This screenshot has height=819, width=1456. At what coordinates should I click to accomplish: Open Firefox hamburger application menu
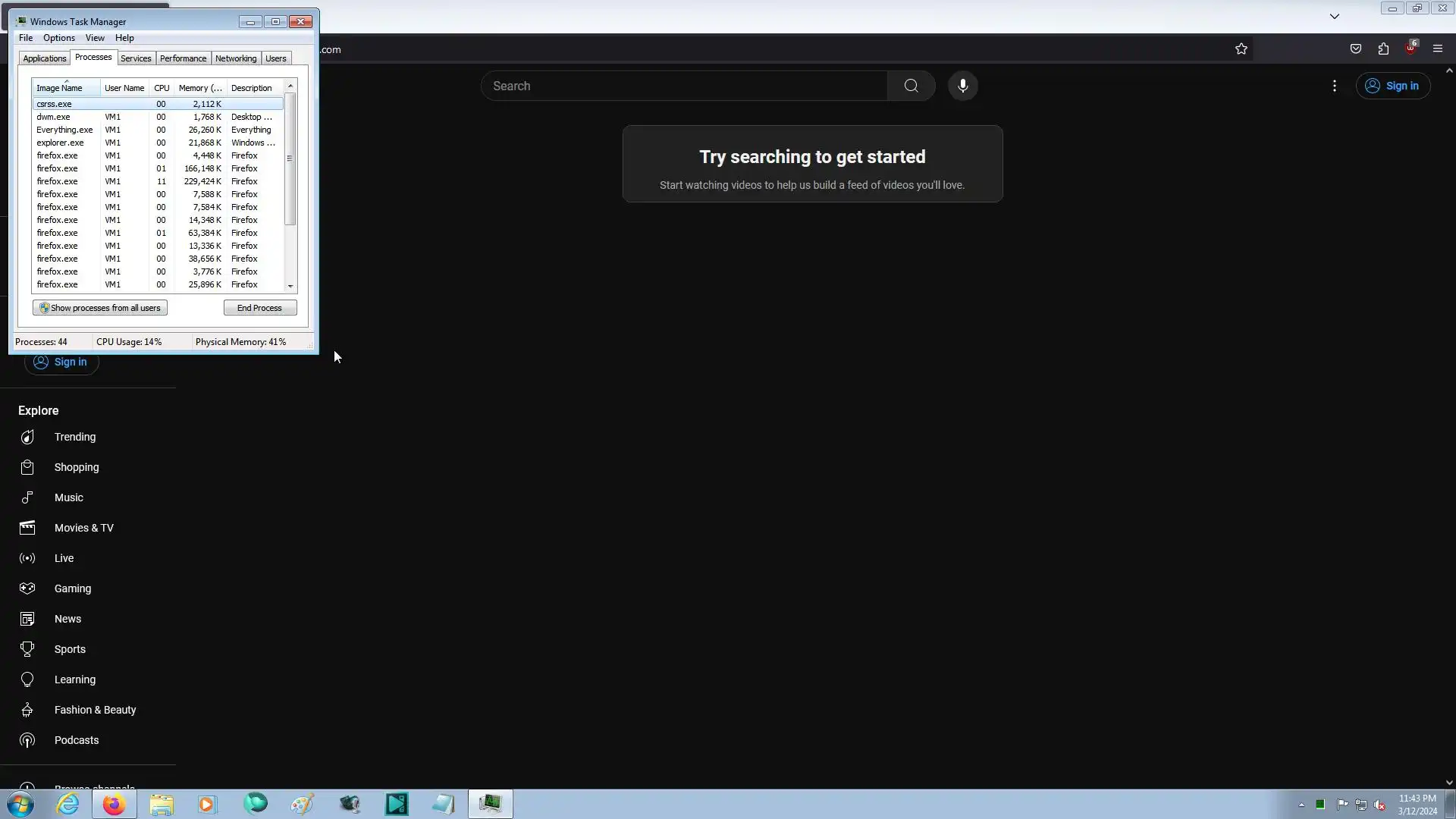pyautogui.click(x=1437, y=49)
